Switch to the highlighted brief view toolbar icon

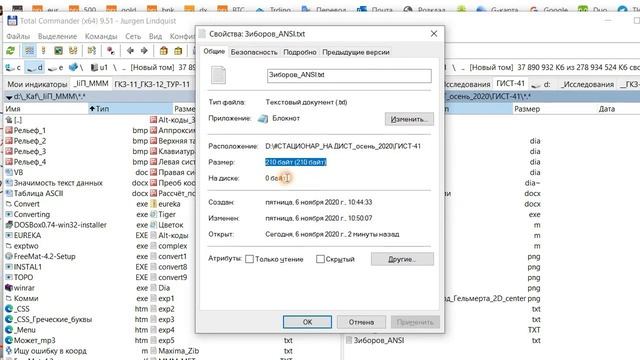(x=29, y=51)
